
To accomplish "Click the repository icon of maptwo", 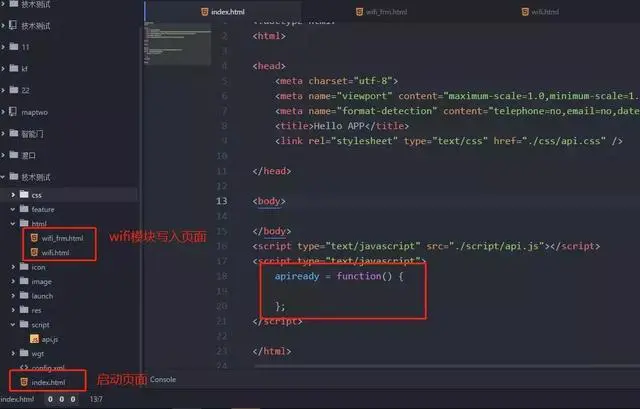I will [x=13, y=111].
